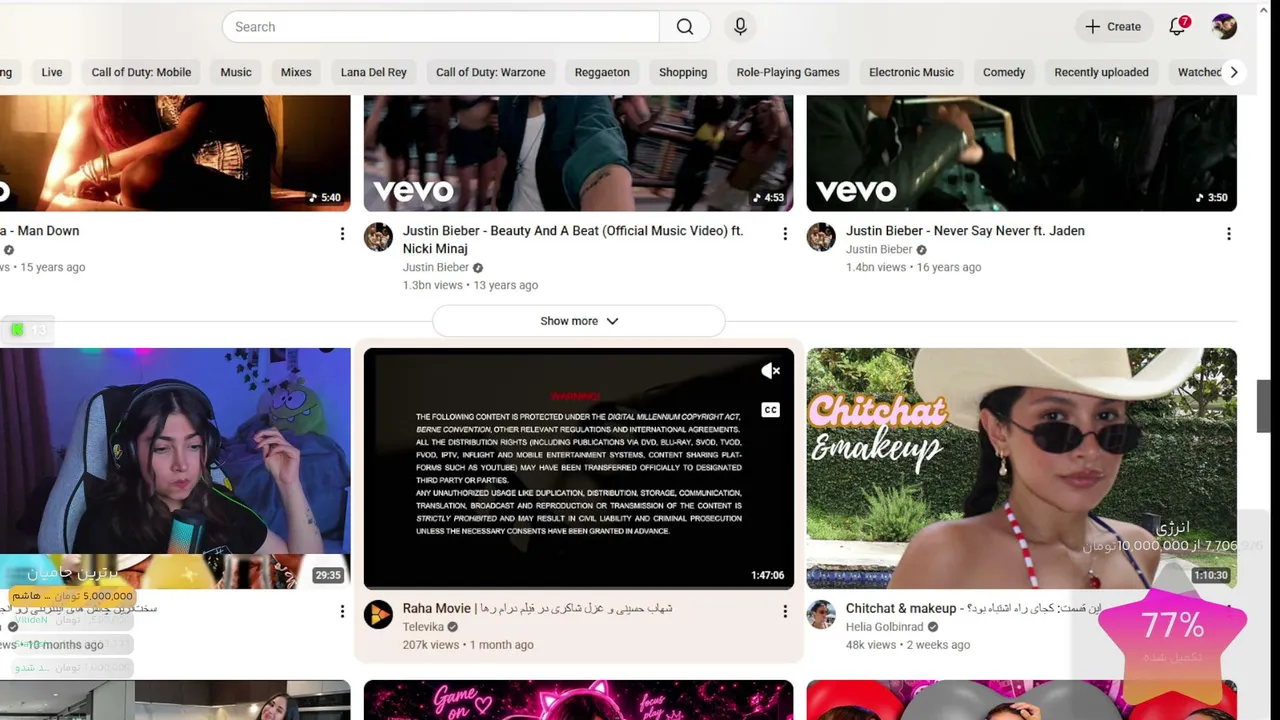Screen dimensions: 1280x720
Task: Open Justin Bieber avatar beside Never Say Never
Action: point(821,237)
